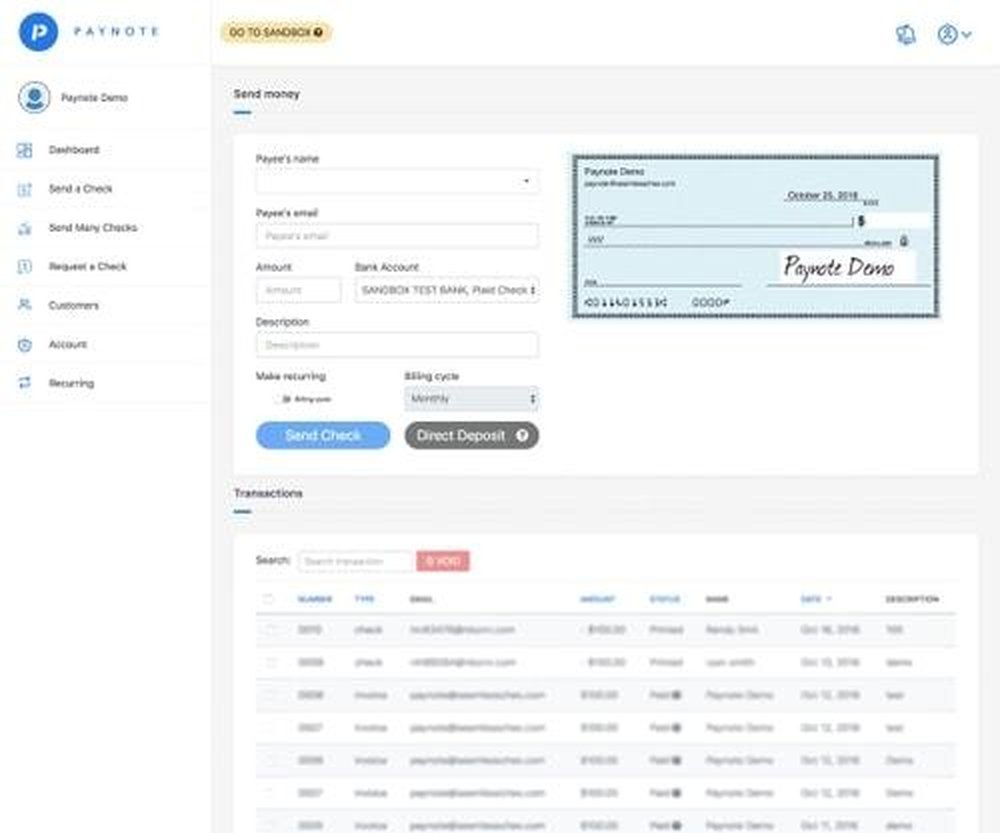Sort by the Status column header
Viewport: 1000px width, 833px height.
coord(665,599)
